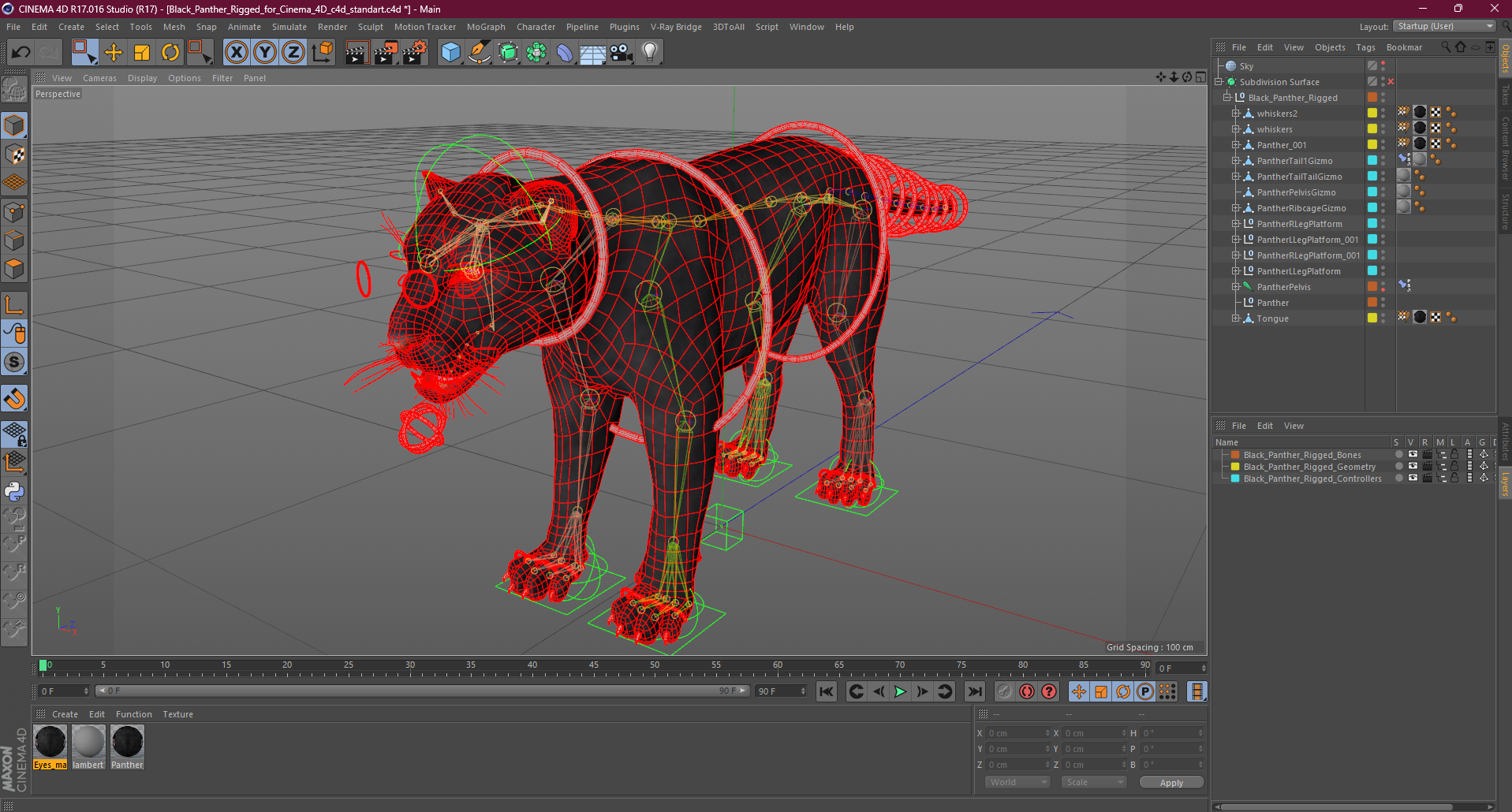Open the Scale mode dropdown
Screen dimensions: 1512x812
[x=1093, y=782]
